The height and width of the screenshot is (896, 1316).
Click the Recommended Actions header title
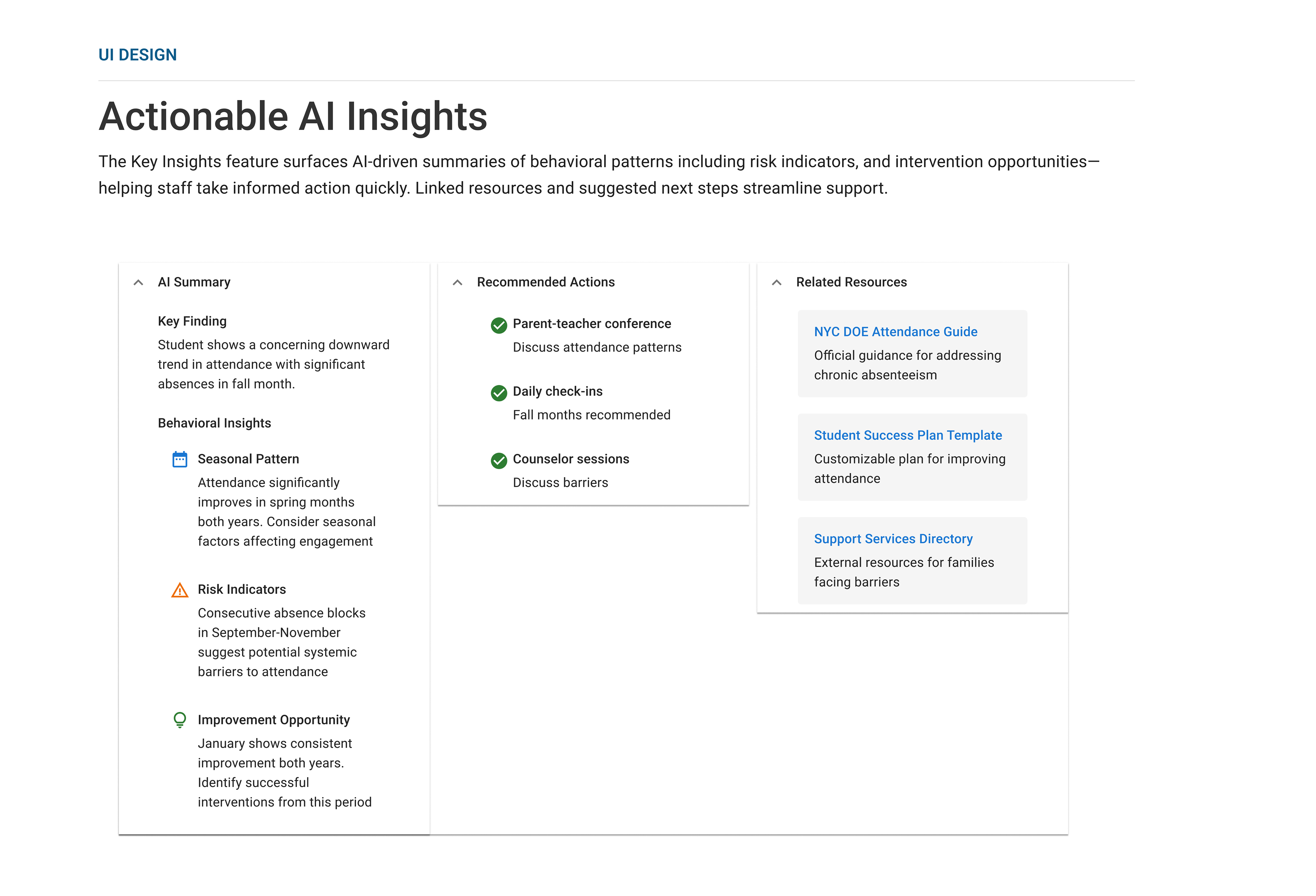click(x=545, y=282)
